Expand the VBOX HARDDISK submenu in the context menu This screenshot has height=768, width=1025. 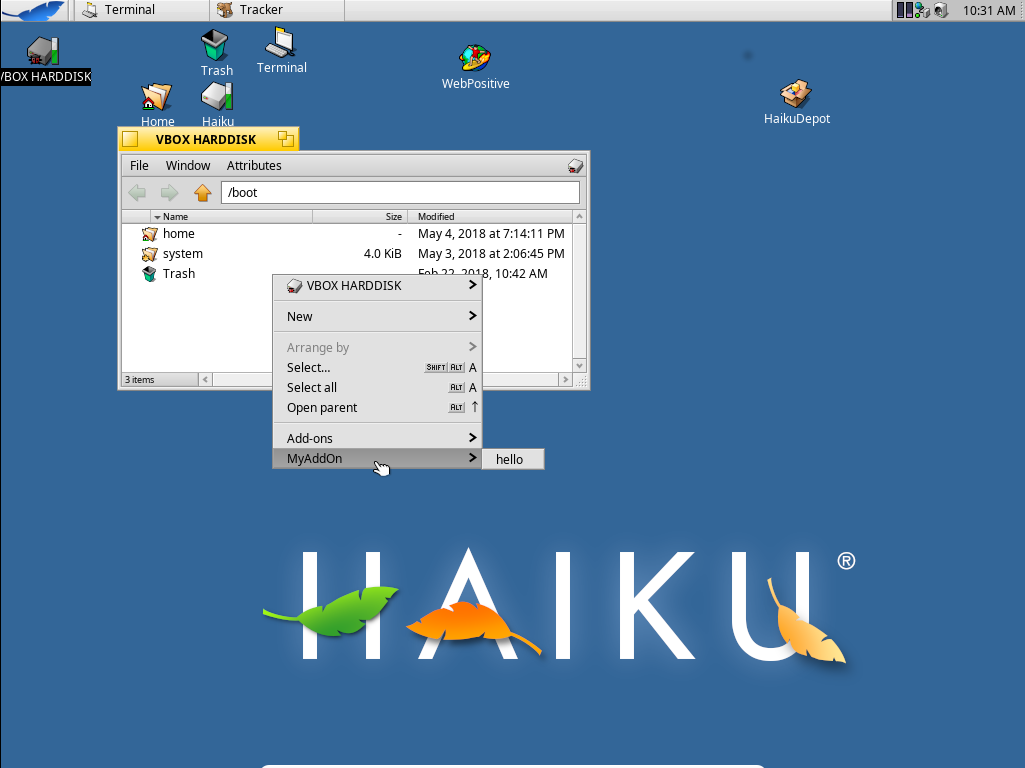tap(377, 286)
